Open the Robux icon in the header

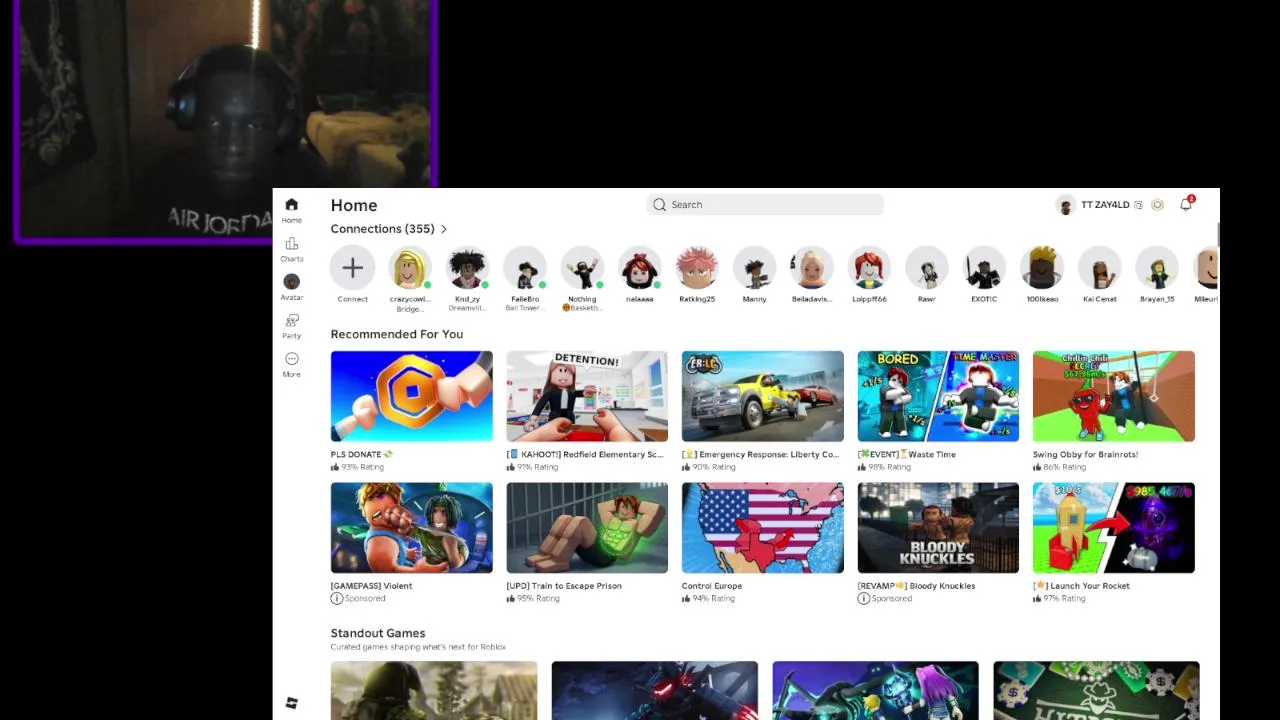click(1157, 205)
